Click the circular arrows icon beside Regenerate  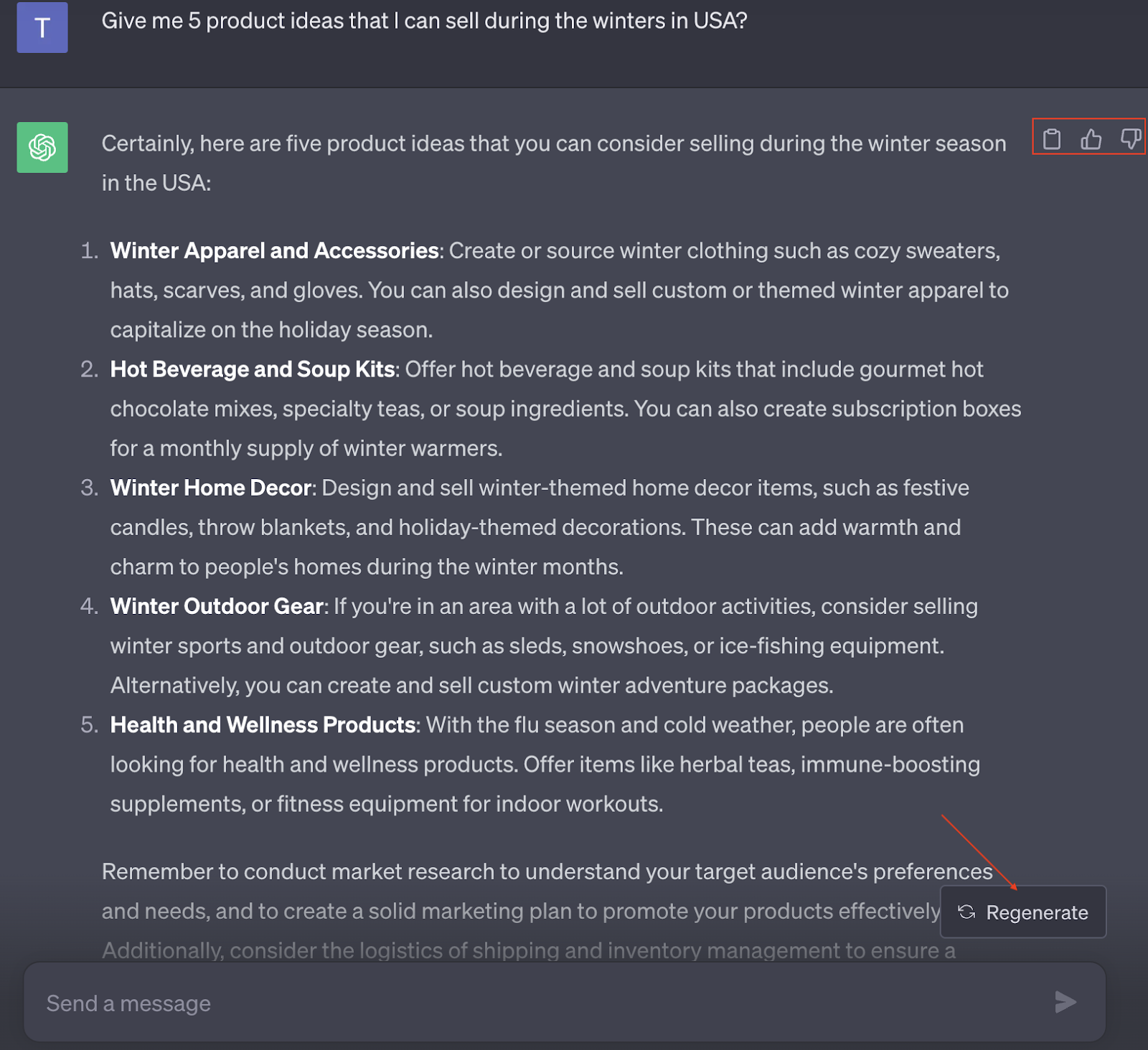pyautogui.click(x=966, y=912)
